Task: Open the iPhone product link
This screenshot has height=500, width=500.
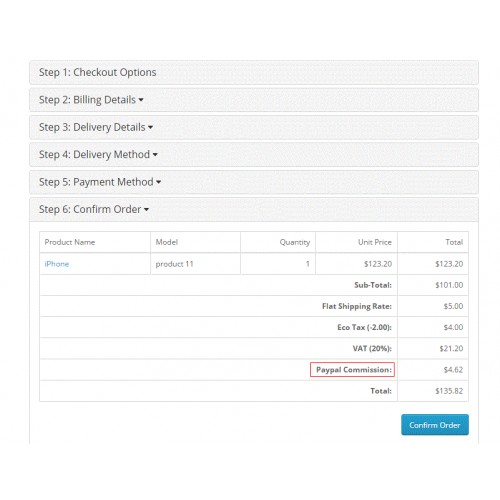Action: coord(57,264)
